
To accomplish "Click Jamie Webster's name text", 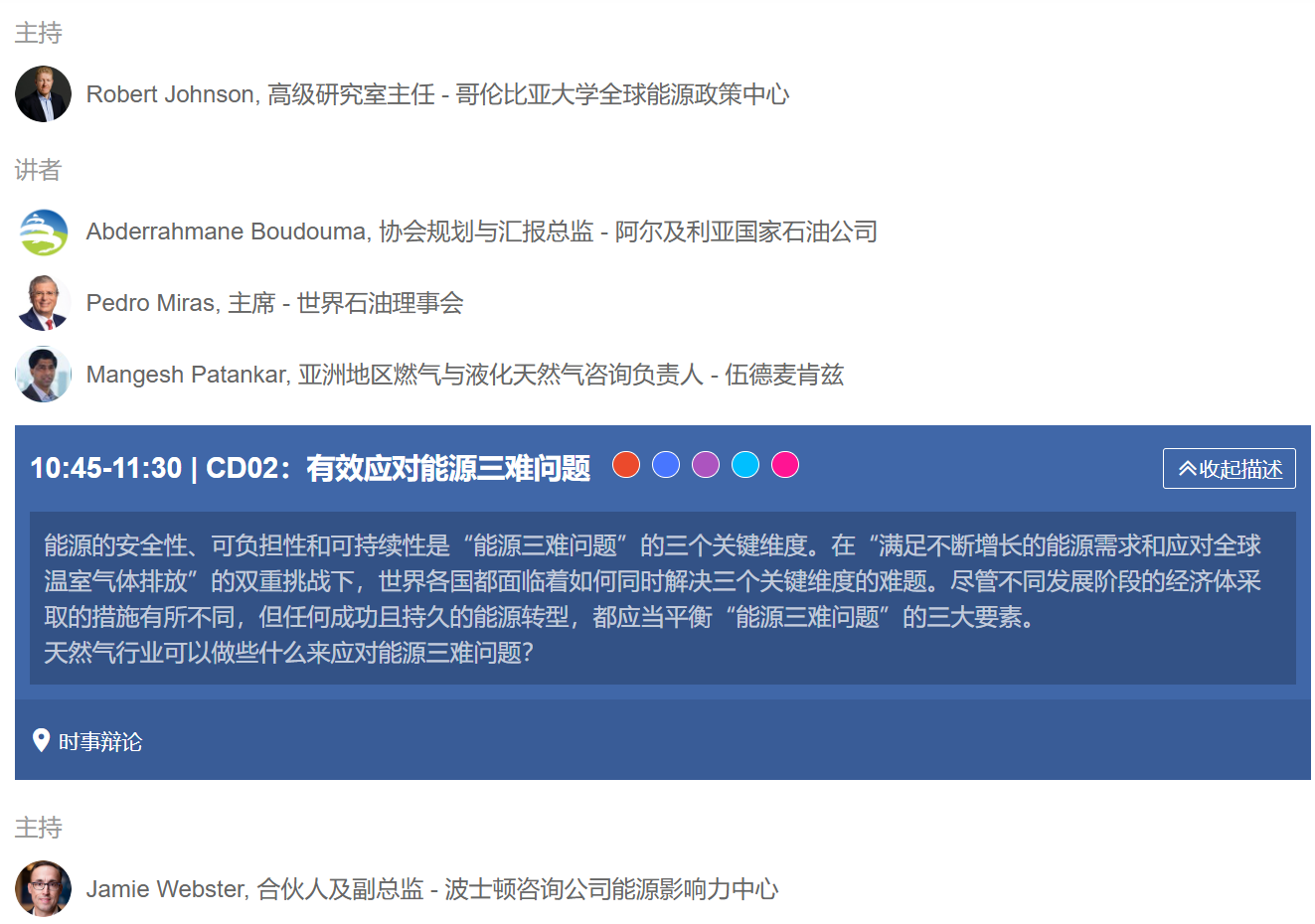I will (166, 889).
